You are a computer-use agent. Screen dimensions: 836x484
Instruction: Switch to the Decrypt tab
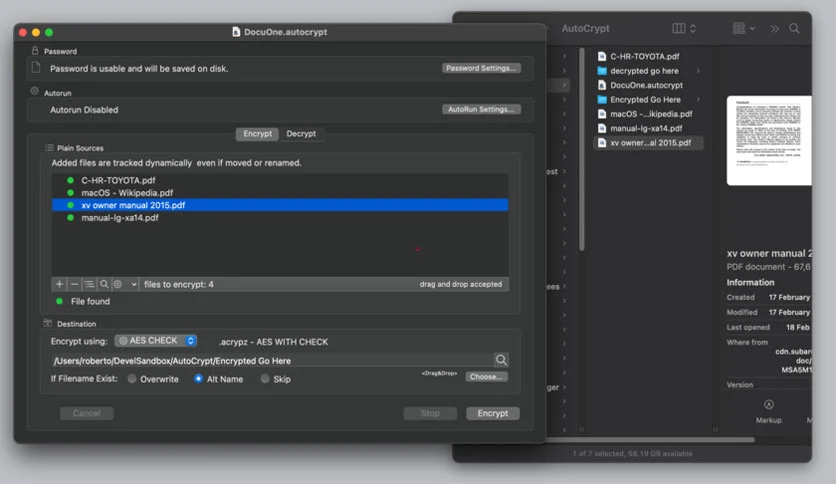[301, 134]
